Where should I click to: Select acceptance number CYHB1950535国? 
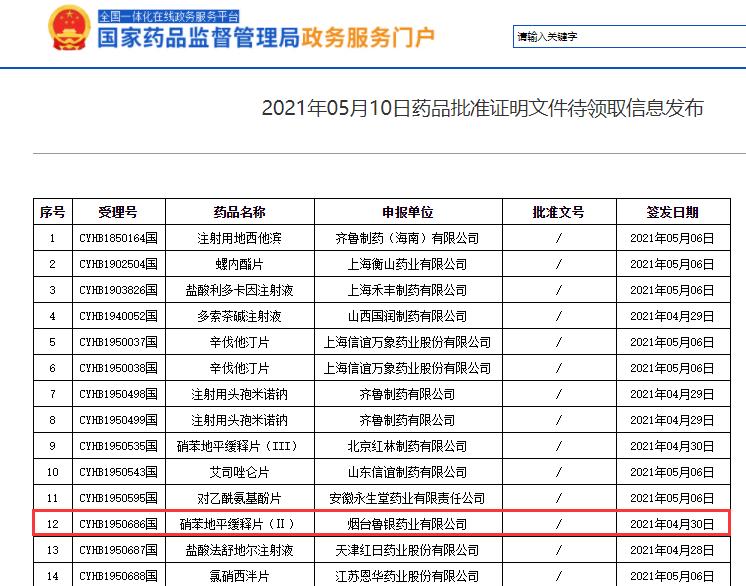pos(118,446)
